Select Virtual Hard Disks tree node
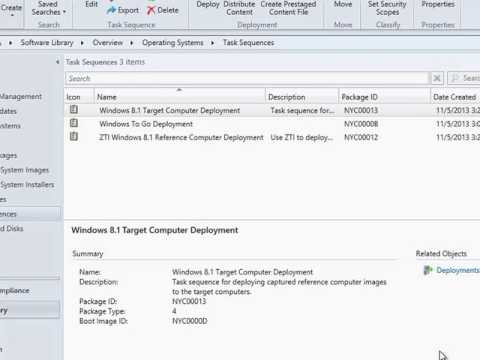Screen dimensions: 480x360 coord(12,229)
